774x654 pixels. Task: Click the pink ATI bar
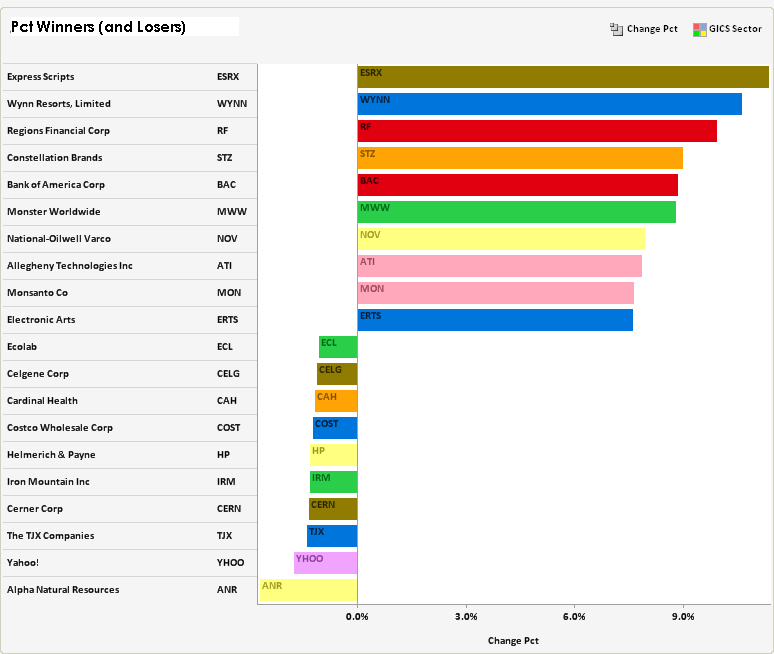pos(500,266)
